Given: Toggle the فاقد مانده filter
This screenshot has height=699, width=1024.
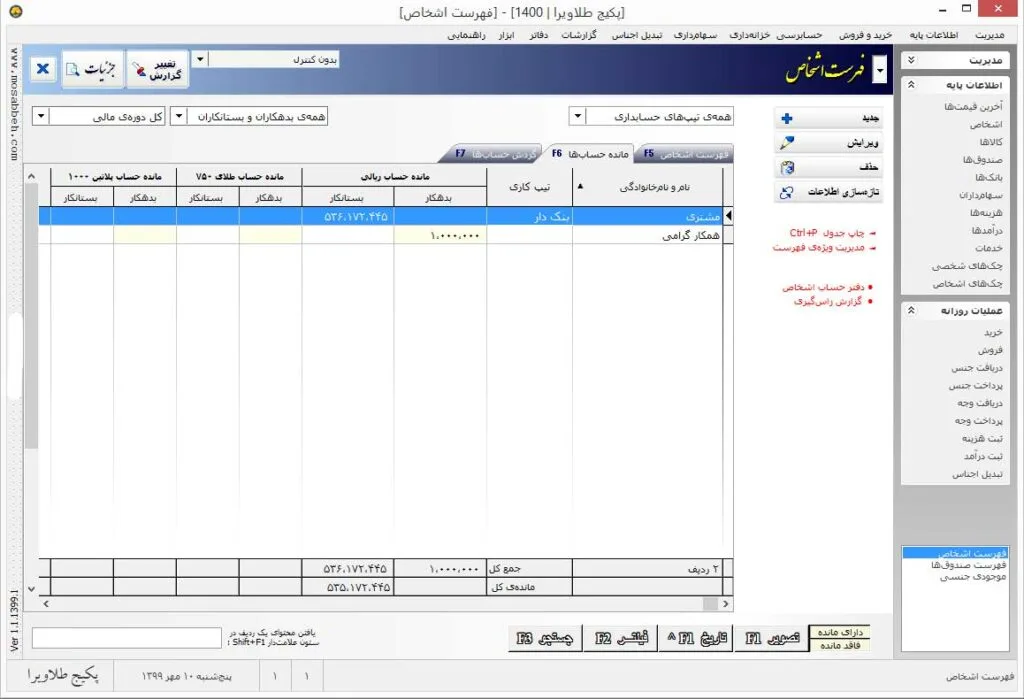Looking at the screenshot, I should point(840,645).
